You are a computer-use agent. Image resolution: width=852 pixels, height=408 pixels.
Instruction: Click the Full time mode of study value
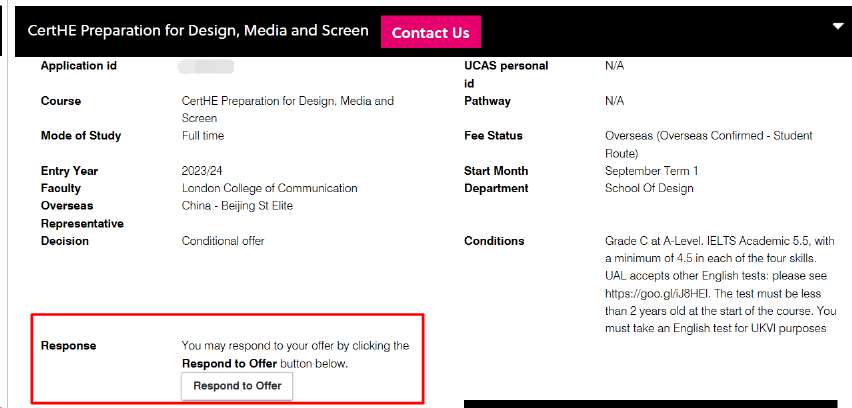coord(203,136)
